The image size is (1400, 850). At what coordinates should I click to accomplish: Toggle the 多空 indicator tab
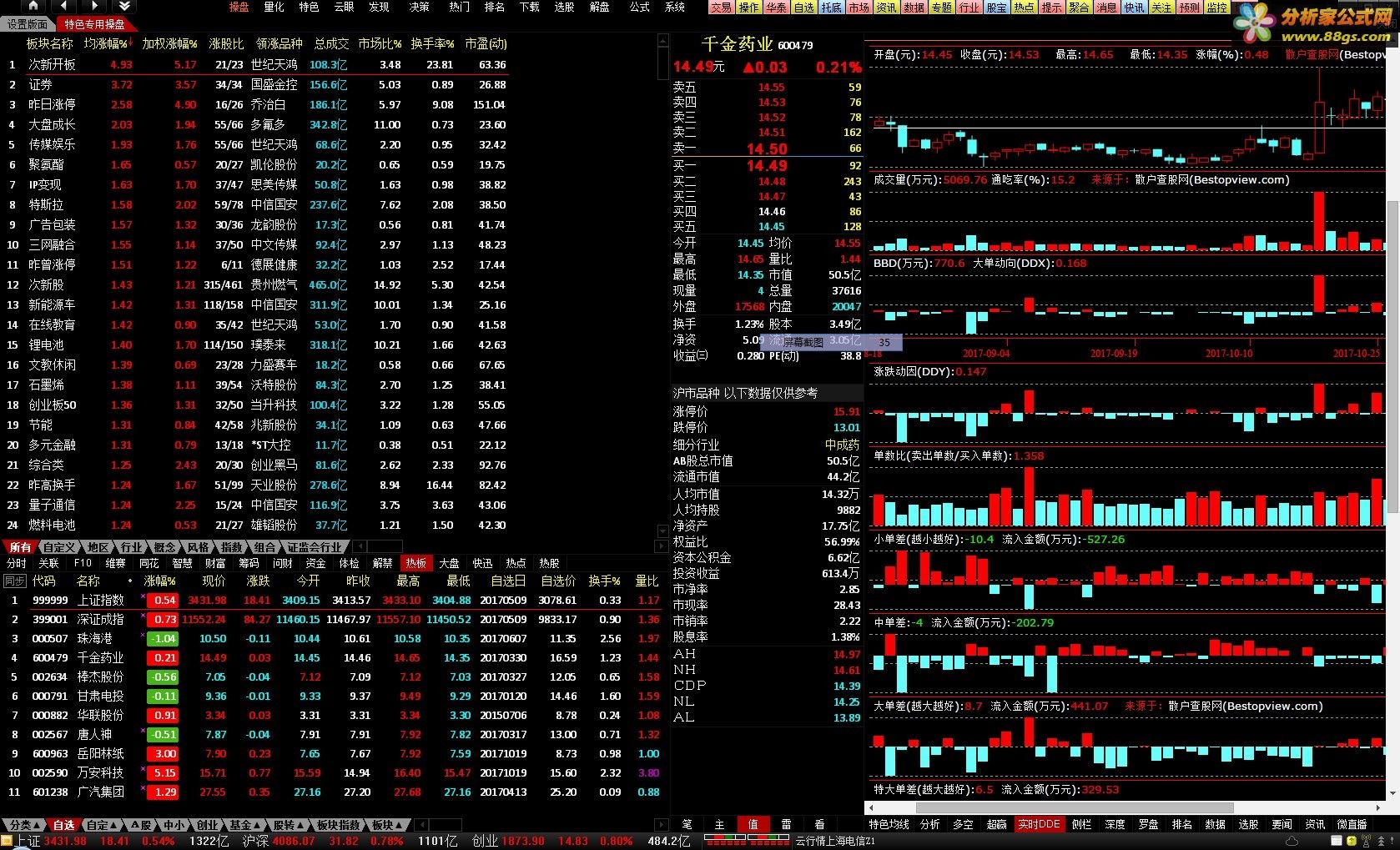point(964,824)
